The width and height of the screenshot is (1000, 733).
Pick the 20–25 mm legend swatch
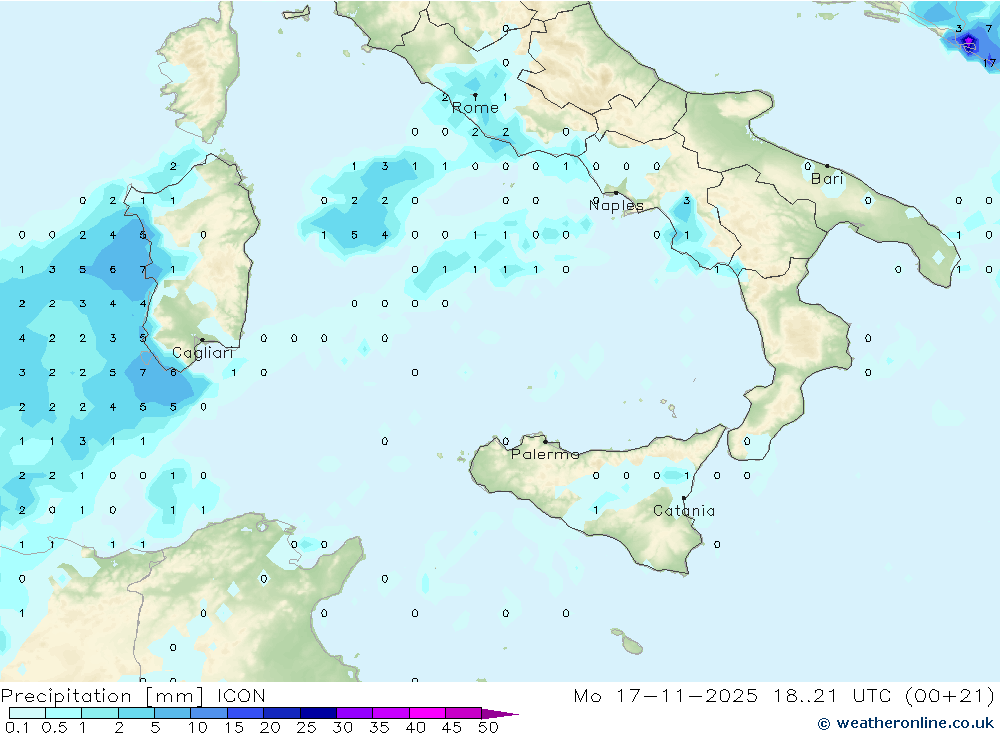point(281,713)
